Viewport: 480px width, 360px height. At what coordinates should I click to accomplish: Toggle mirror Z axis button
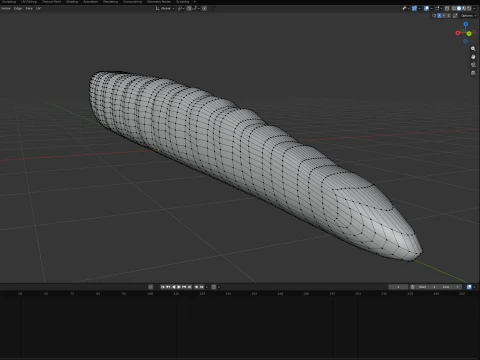coord(449,15)
